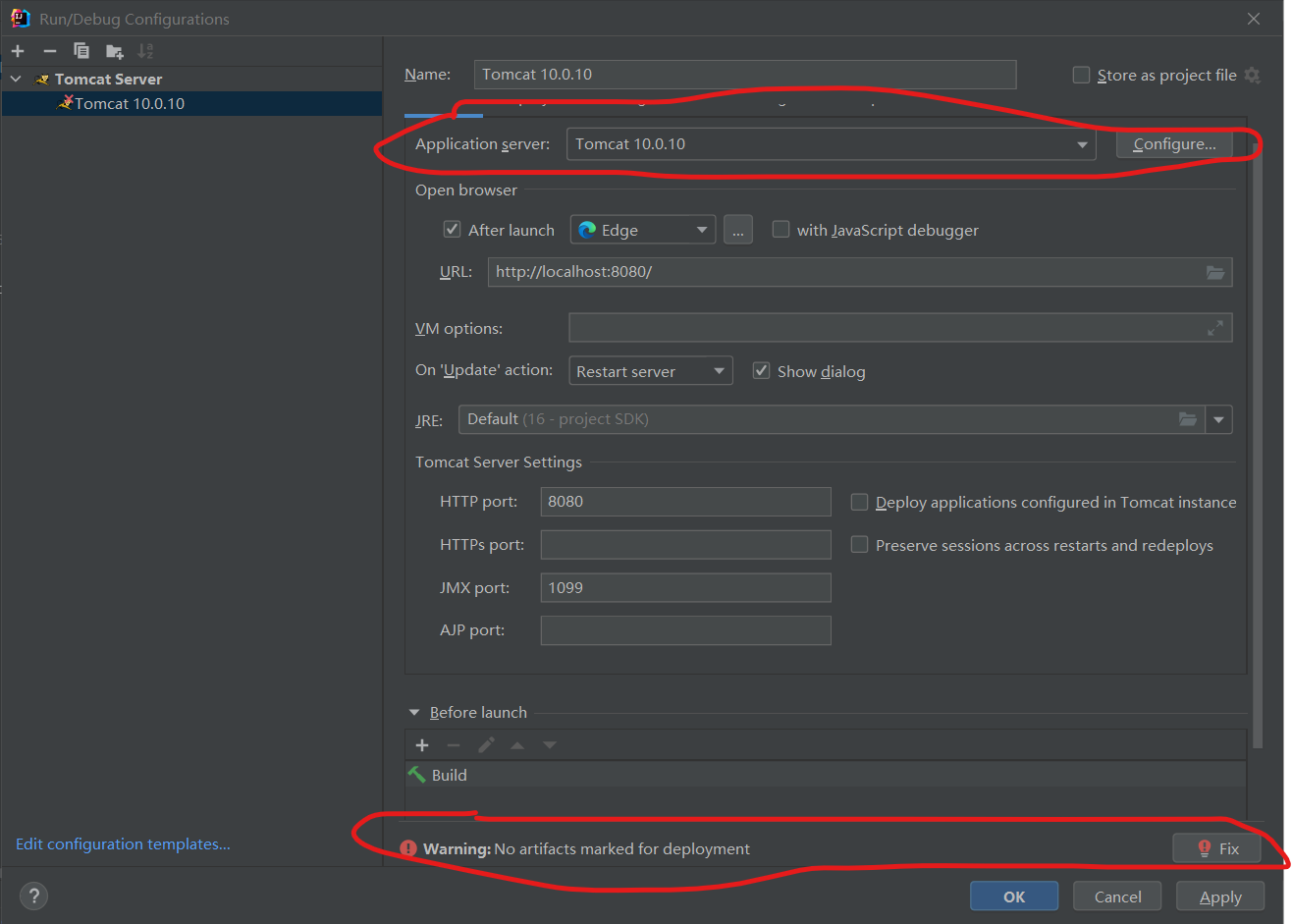Enable Preserve sessions across restarts
Screen dimensions: 1292x924
(859, 545)
